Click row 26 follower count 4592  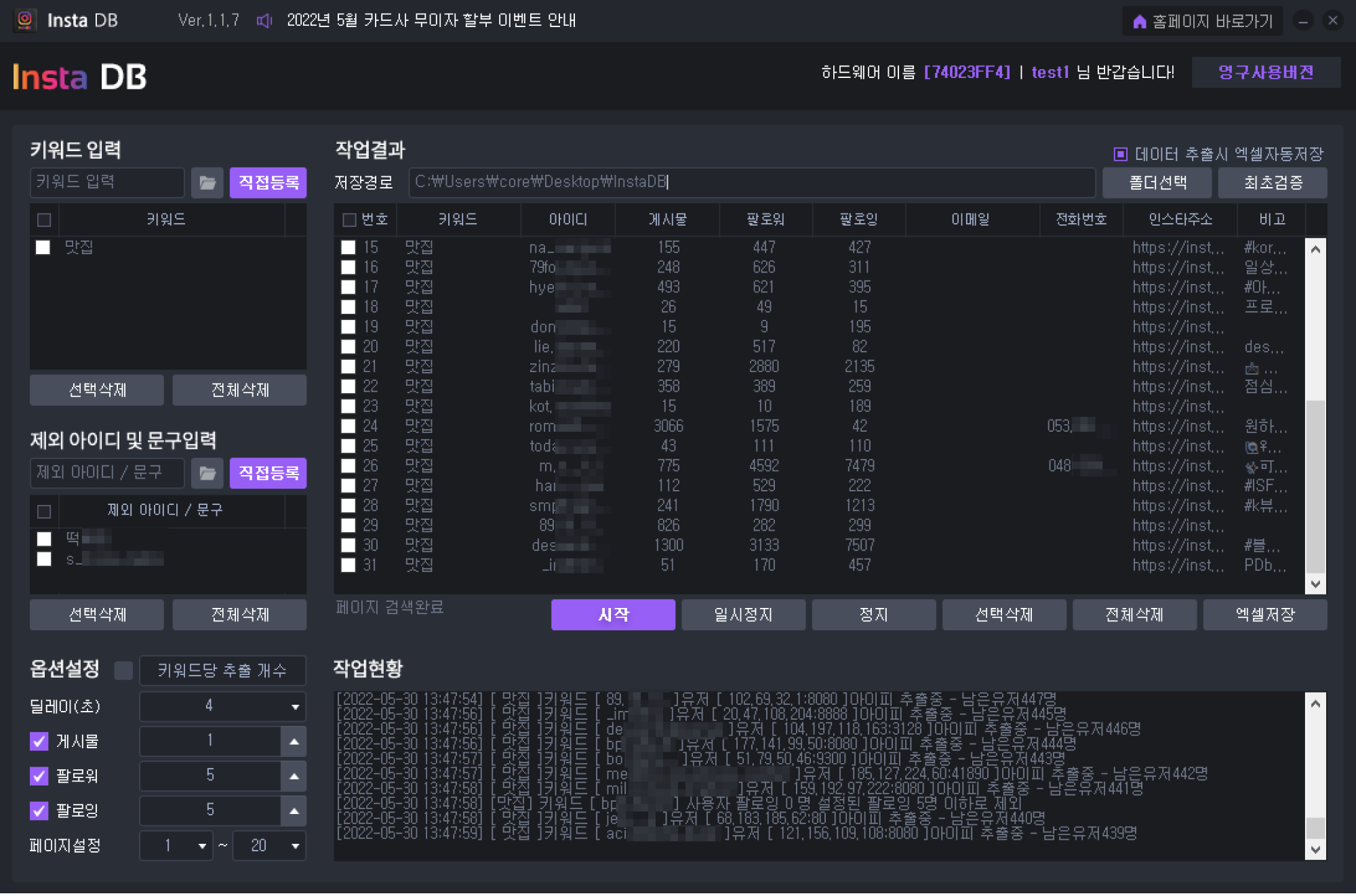[764, 466]
